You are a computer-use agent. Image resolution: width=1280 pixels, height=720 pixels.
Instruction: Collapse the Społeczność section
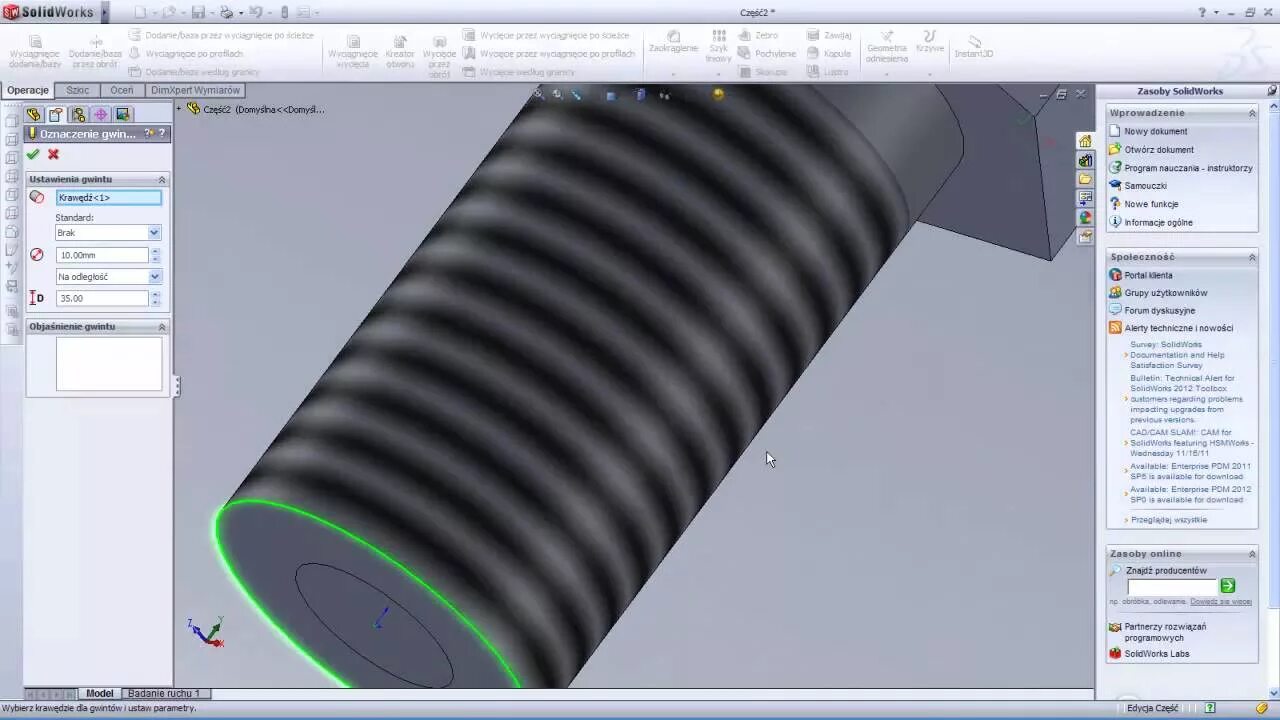point(1252,257)
